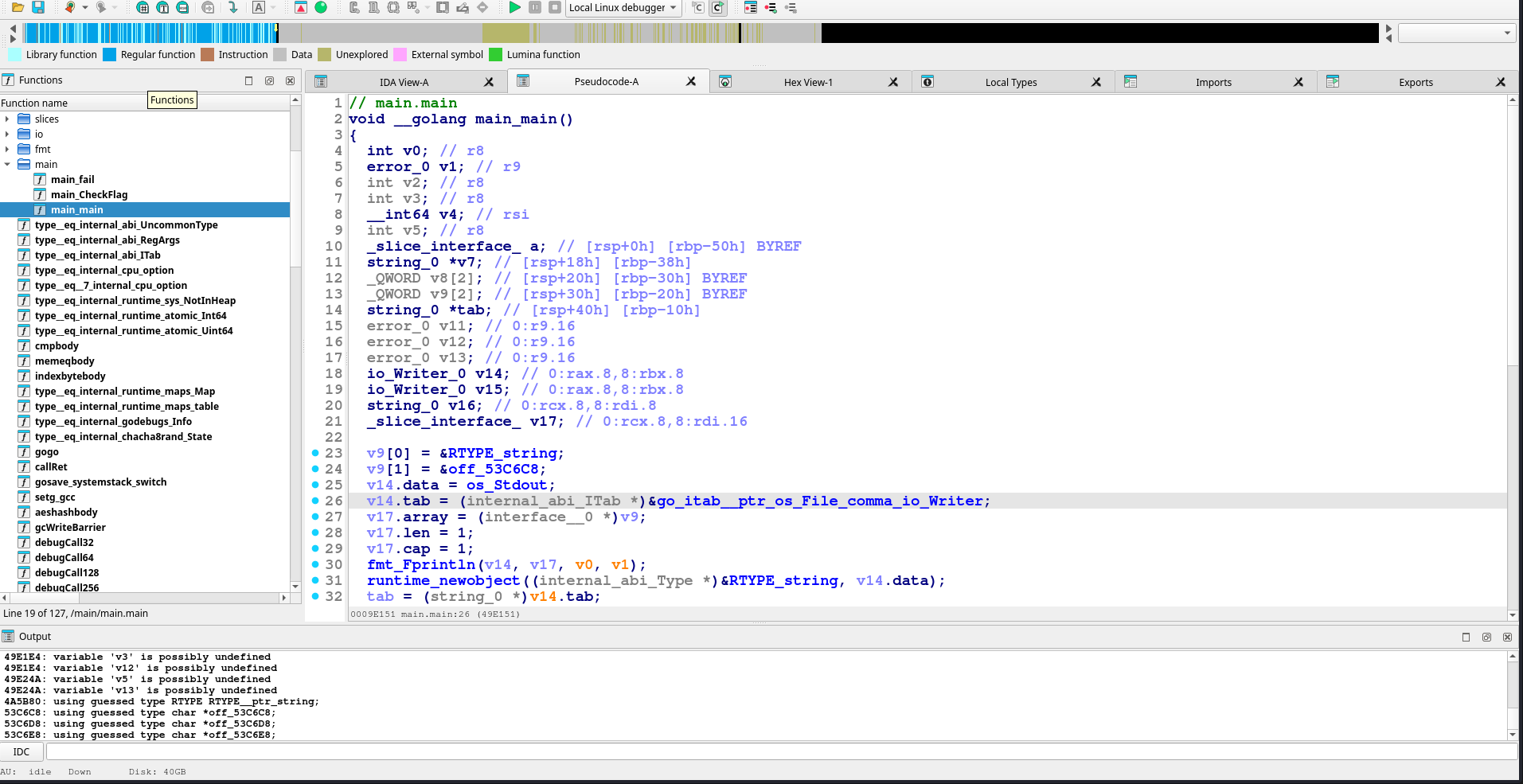Click the pause process icon in the toolbar
Image resolution: width=1523 pixels, height=784 pixels.
pyautogui.click(x=535, y=7)
